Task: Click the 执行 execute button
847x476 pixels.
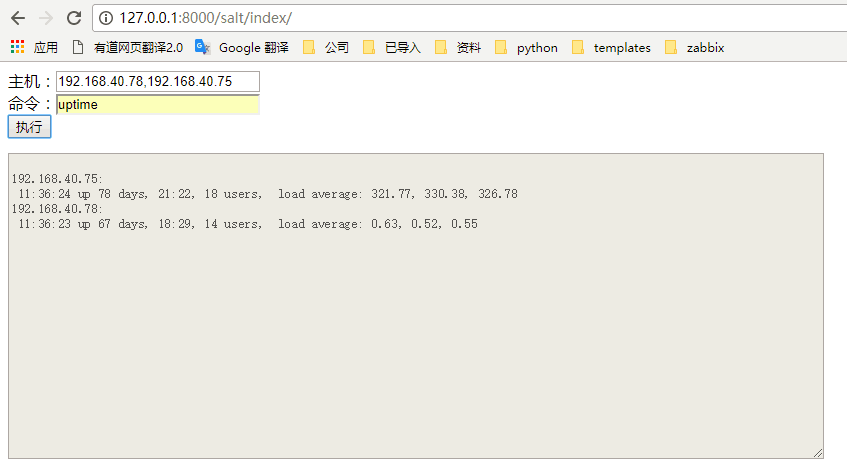Action: pyautogui.click(x=29, y=127)
